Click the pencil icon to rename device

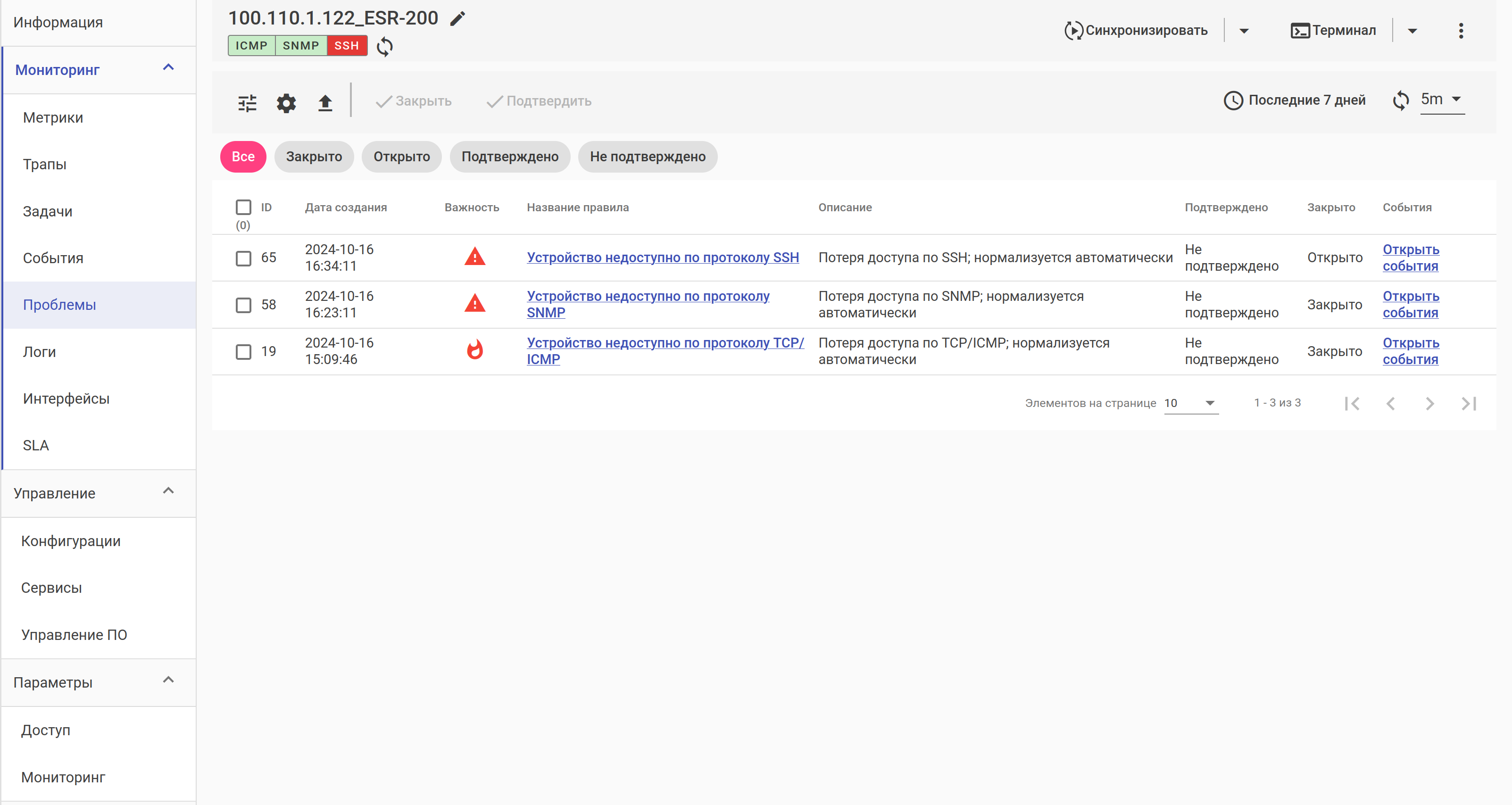tap(457, 19)
